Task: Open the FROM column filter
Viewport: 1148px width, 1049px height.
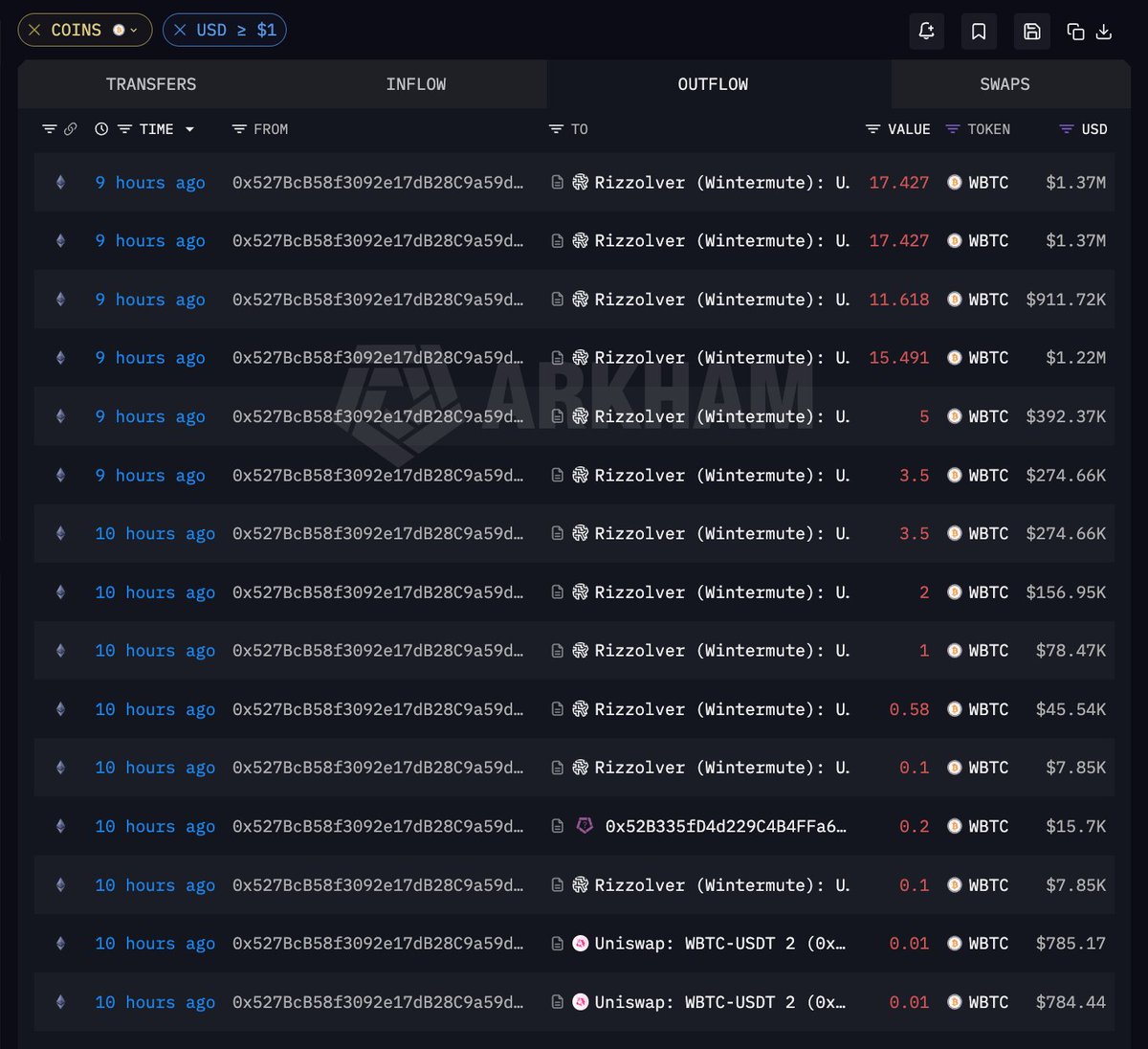Action: (239, 129)
